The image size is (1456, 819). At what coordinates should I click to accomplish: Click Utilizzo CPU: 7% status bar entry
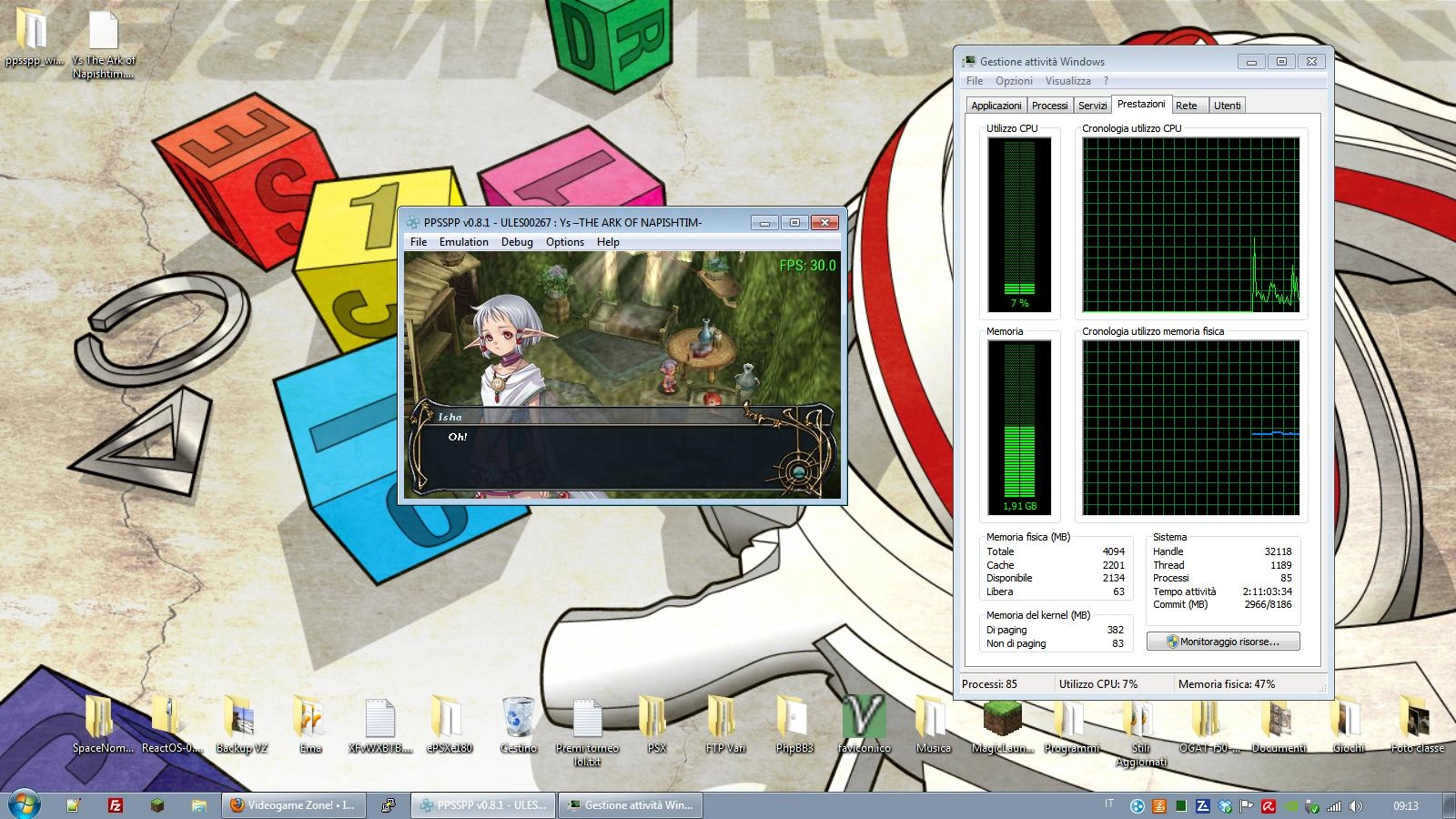[1098, 684]
